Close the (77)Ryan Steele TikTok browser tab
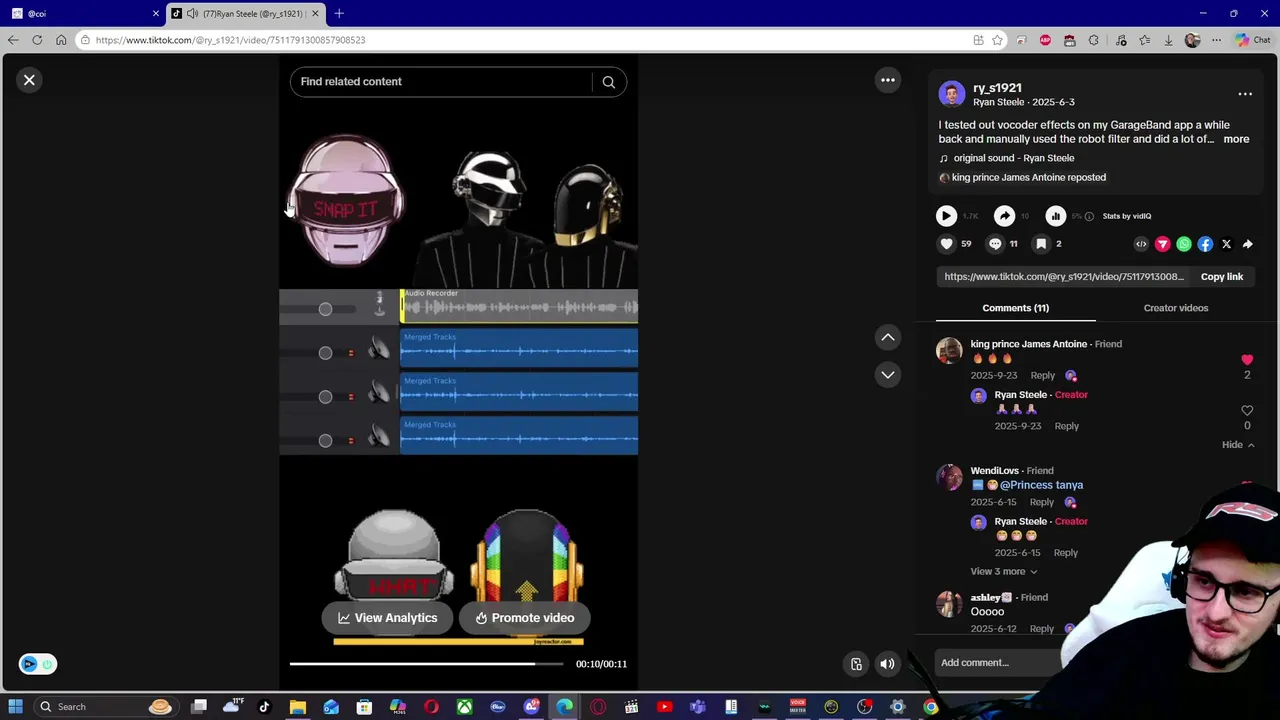1280x720 pixels. pyautogui.click(x=315, y=14)
